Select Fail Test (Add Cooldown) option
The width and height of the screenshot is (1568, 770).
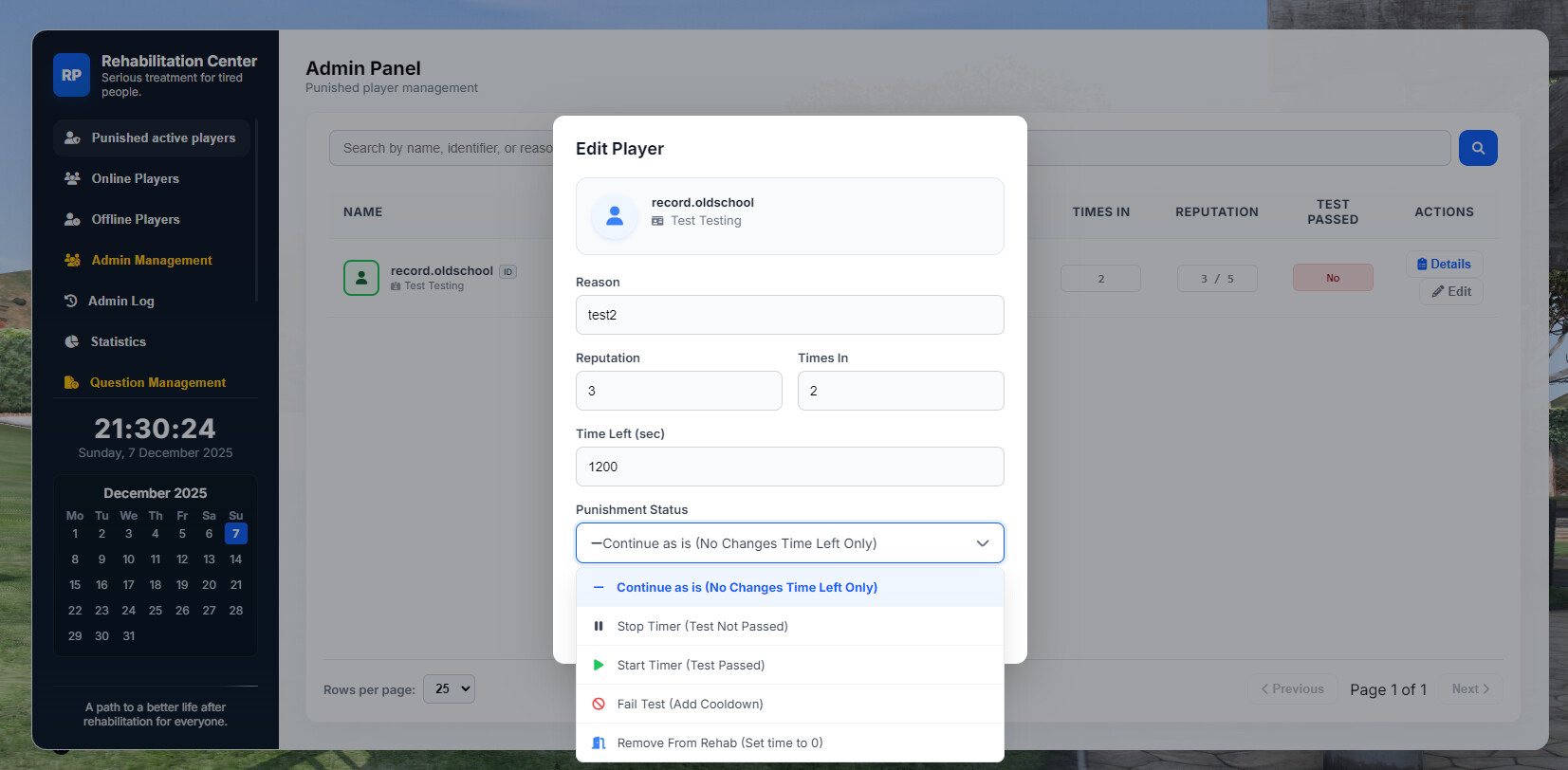click(x=690, y=704)
